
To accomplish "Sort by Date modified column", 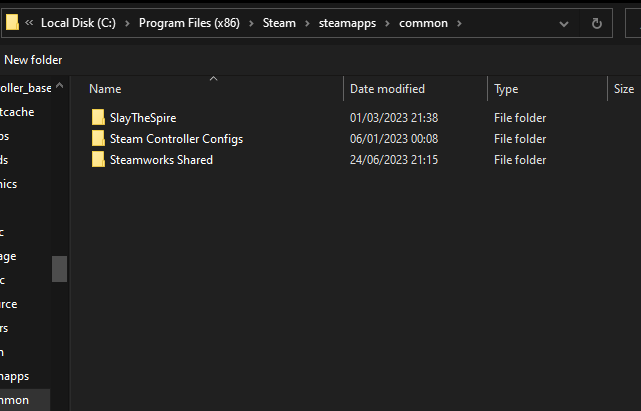I will coord(387,89).
